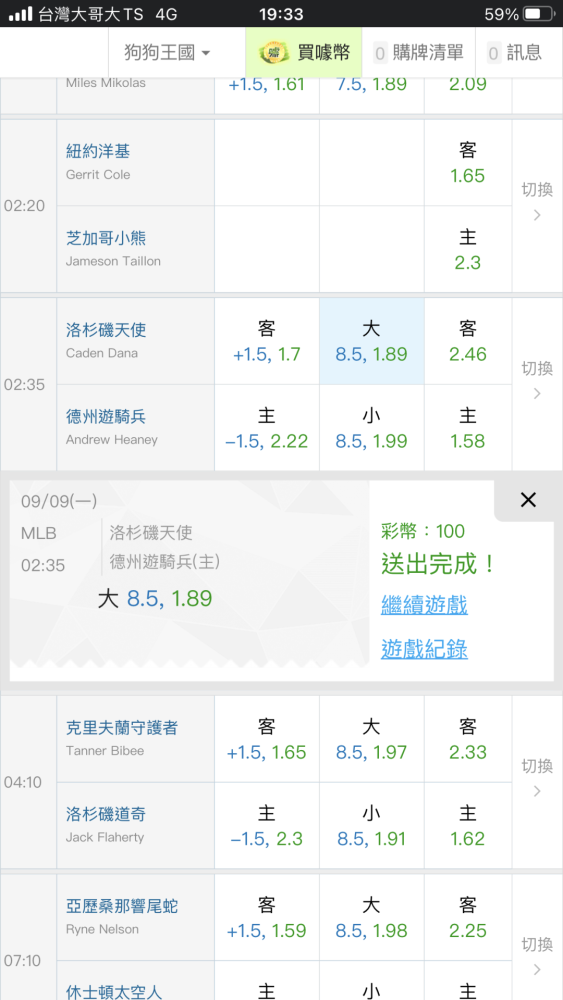Viewport: 563px width, 1000px height.
Task: Open the 購牌清單 tab
Action: coord(418,52)
